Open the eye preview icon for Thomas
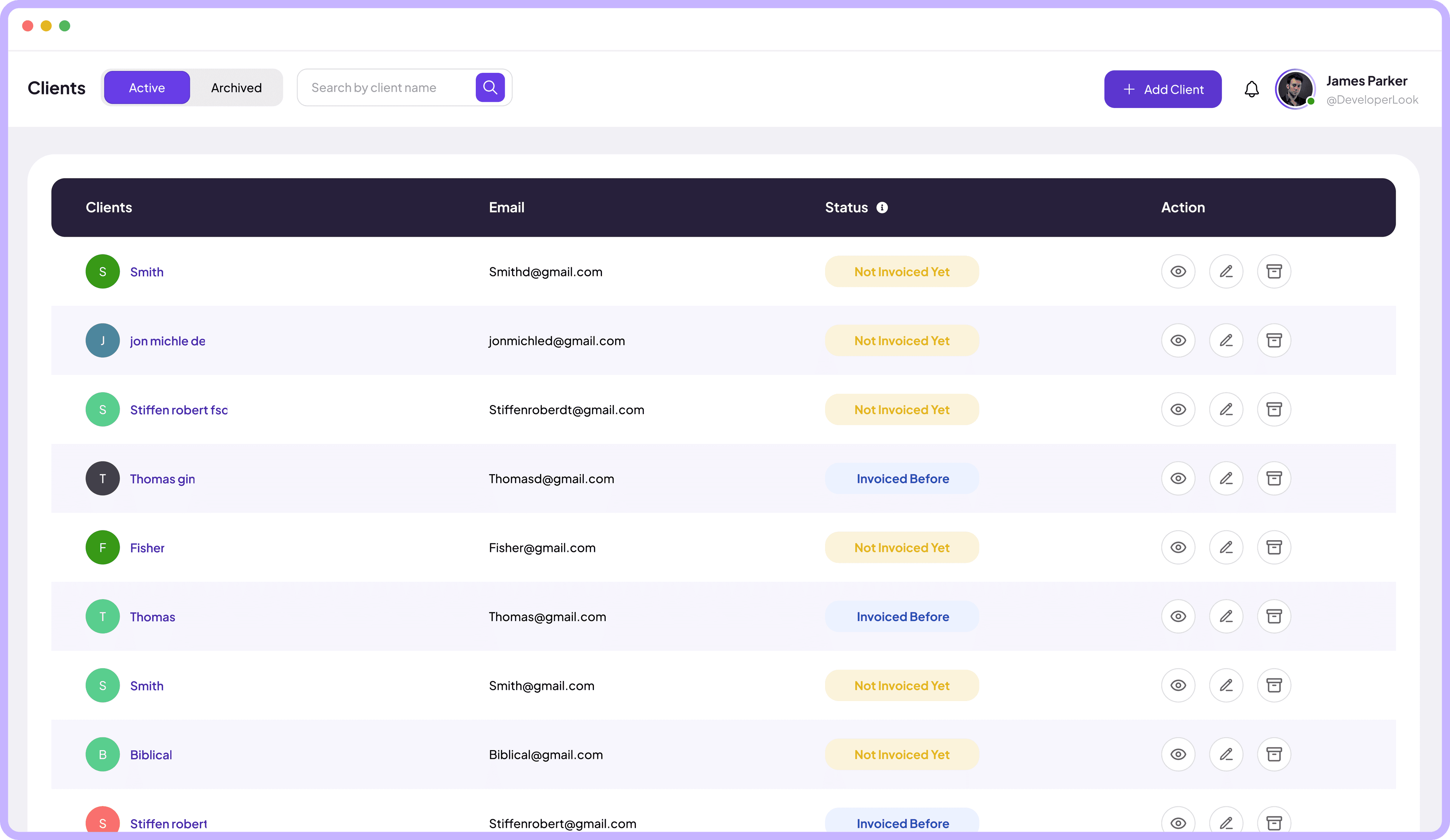Screen dimensions: 1450x840 pos(1178,616)
